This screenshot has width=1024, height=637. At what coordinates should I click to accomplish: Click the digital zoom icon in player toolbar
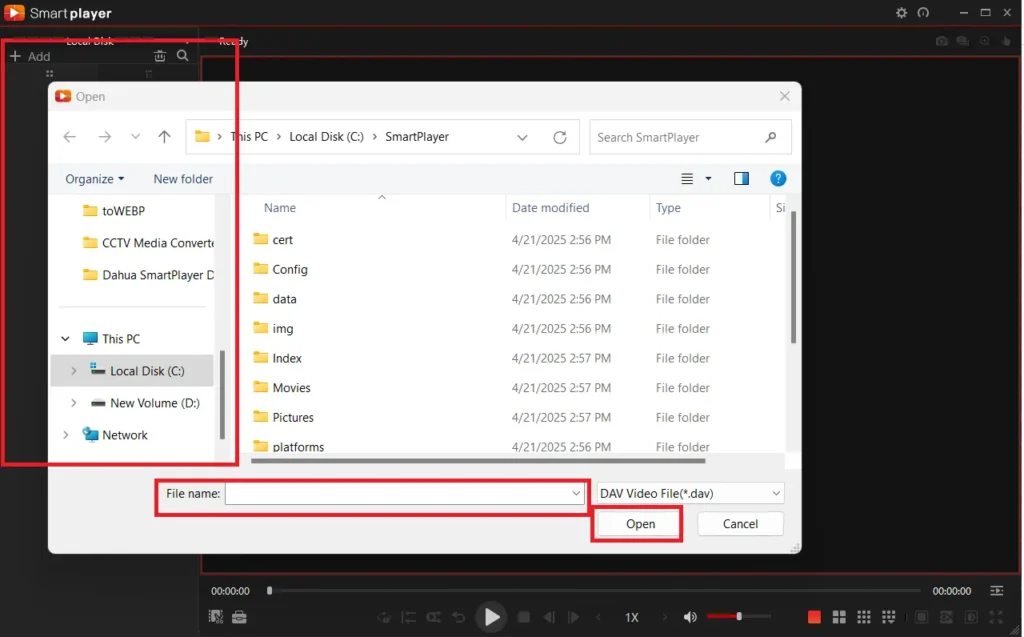985,41
